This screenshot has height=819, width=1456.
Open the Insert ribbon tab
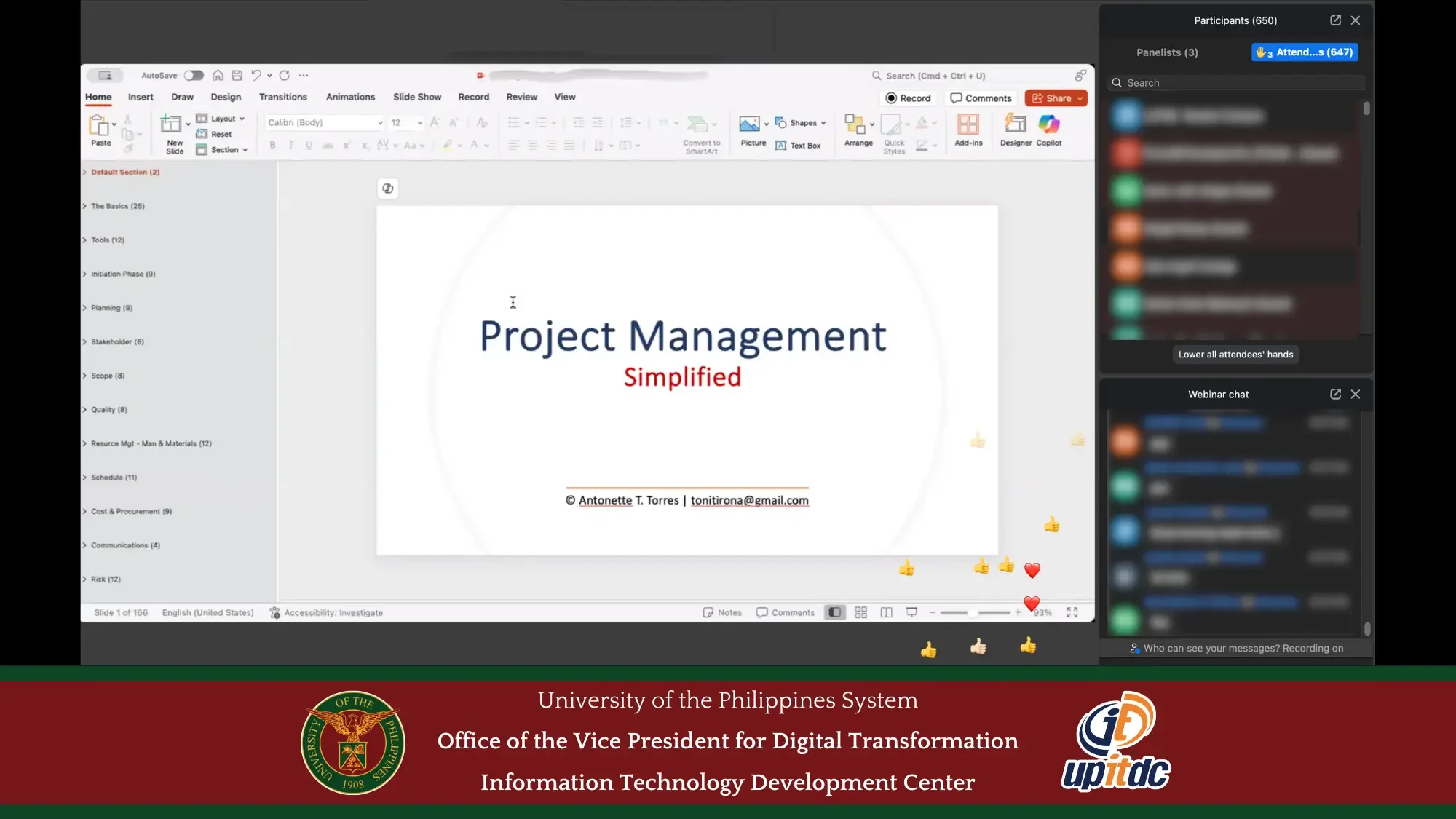coord(141,97)
